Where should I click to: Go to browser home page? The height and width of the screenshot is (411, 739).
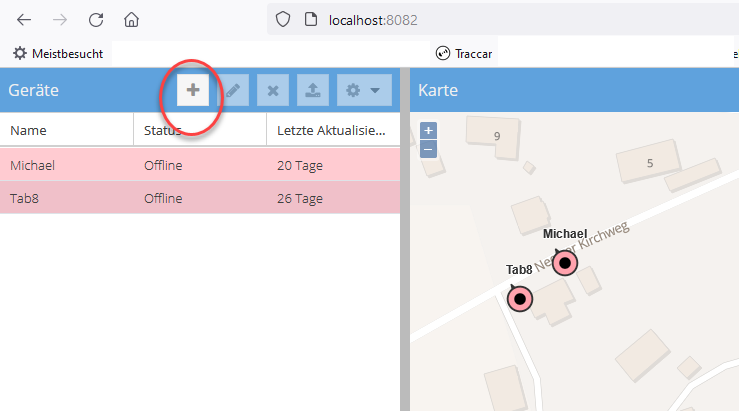pyautogui.click(x=131, y=19)
